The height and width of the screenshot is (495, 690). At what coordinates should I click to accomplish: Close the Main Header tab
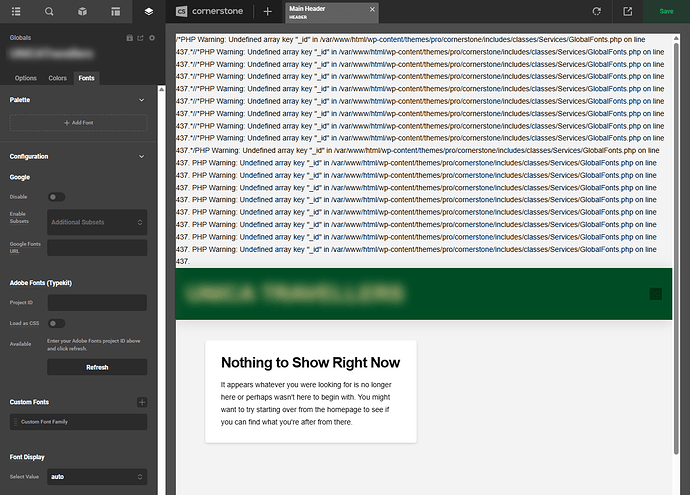(372, 10)
